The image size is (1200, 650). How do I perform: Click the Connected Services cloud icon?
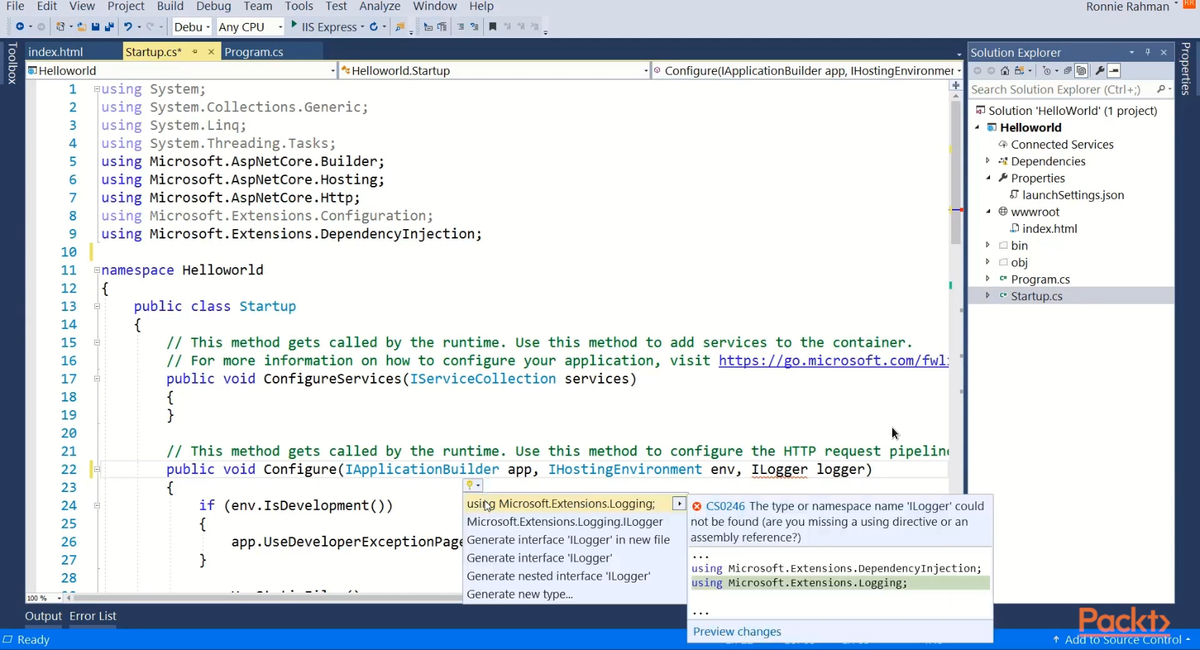point(1003,144)
